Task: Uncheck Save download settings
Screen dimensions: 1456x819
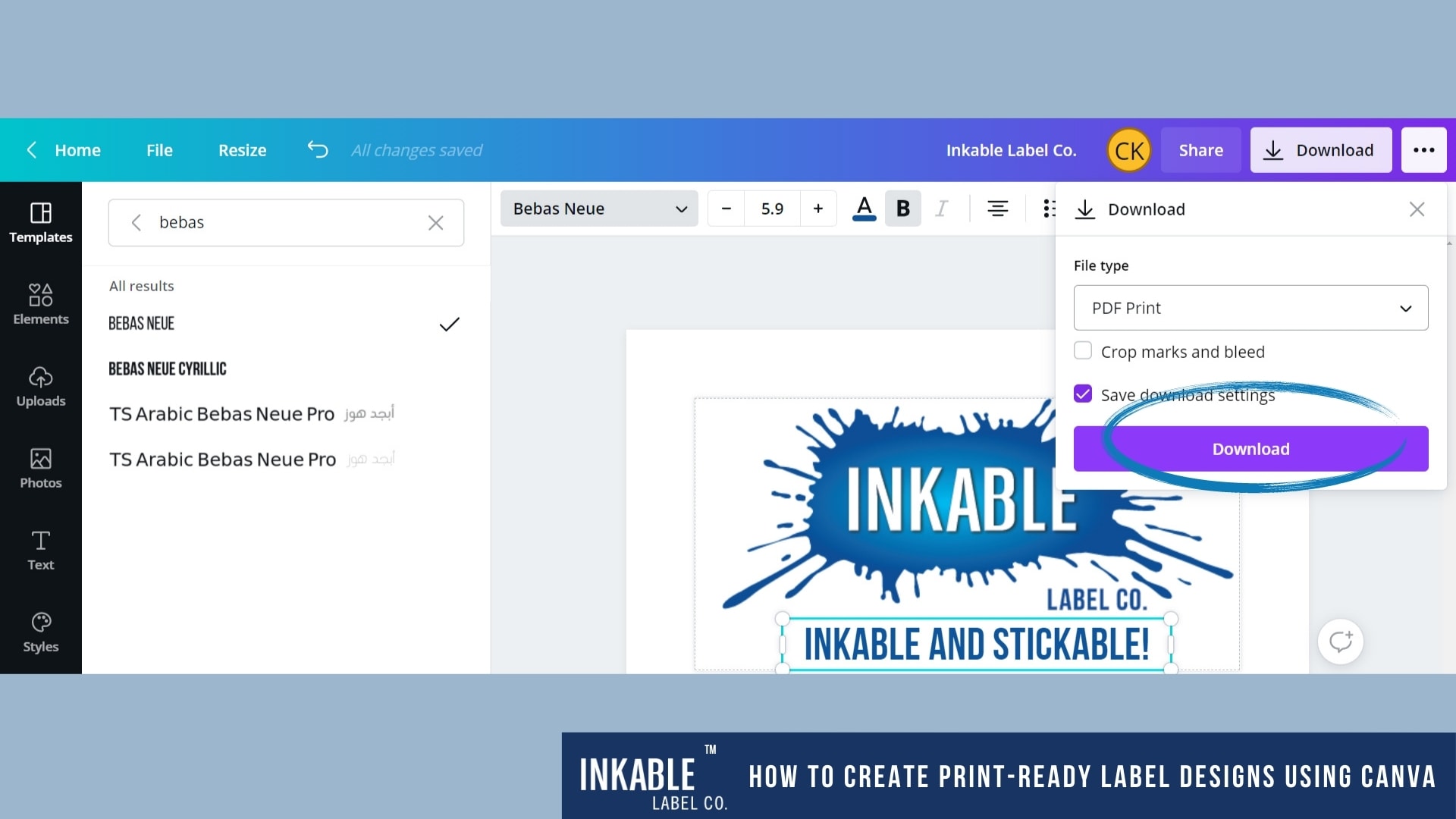Action: 1083,394
